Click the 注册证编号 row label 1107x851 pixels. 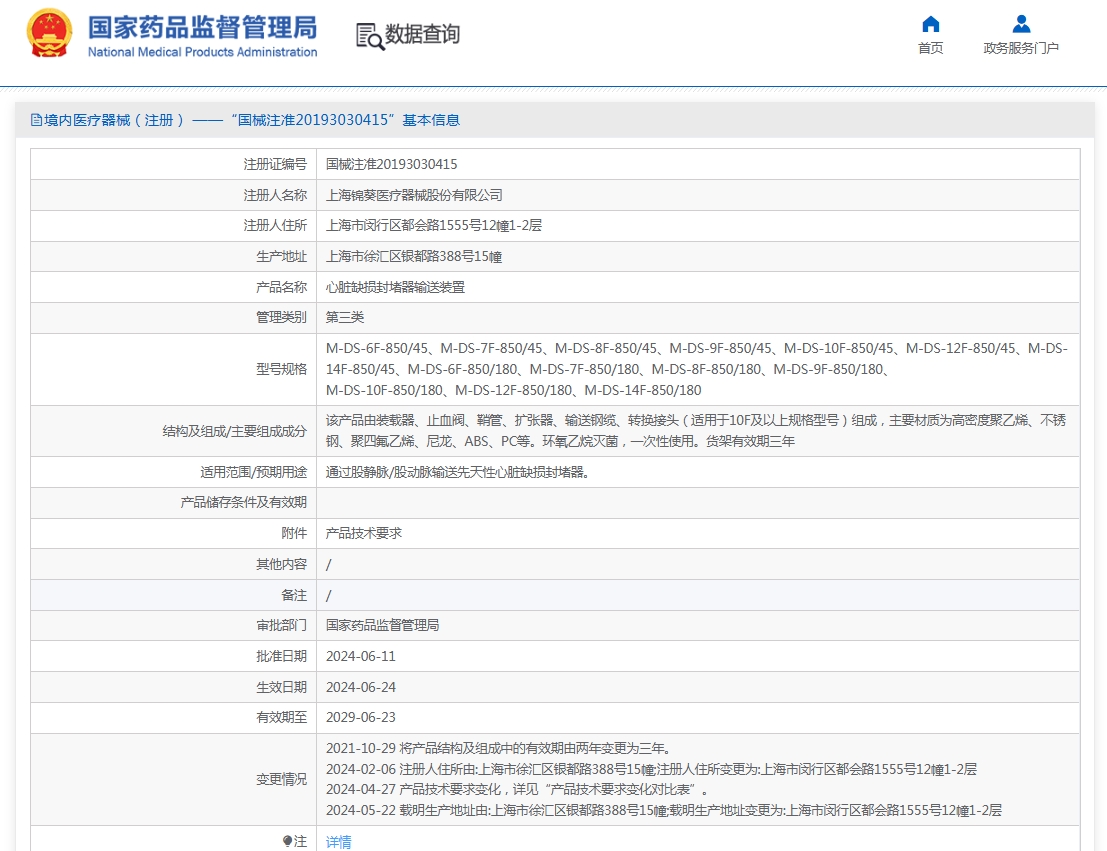(275, 165)
